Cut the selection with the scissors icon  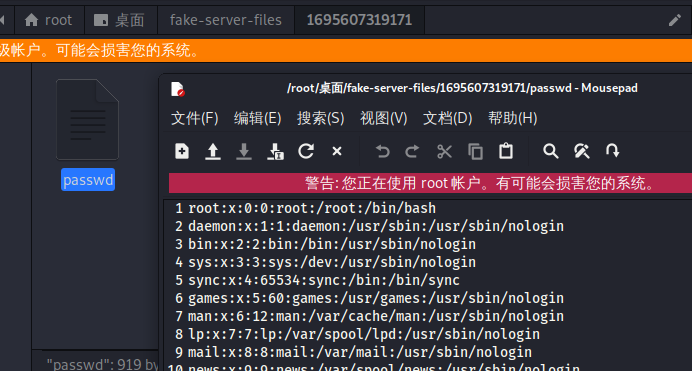[444, 151]
